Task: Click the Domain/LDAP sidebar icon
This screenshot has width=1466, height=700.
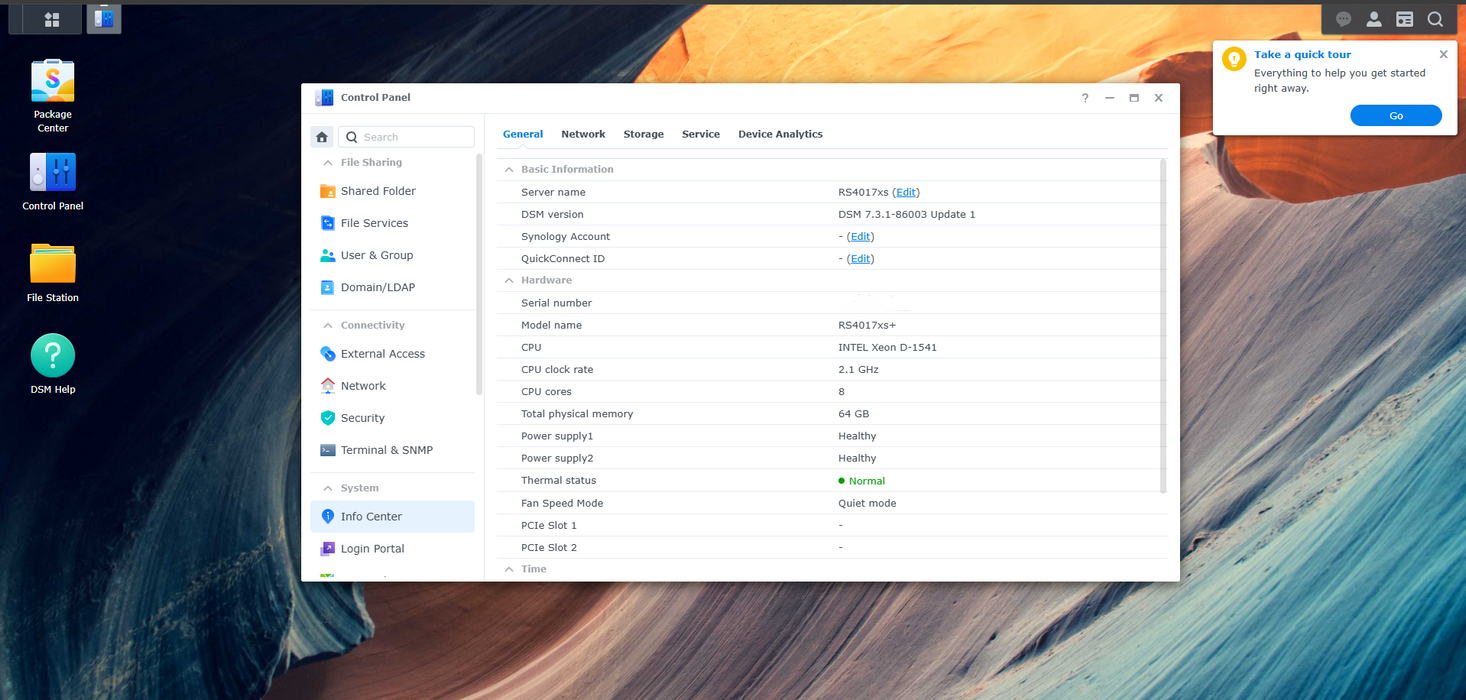Action: click(x=327, y=287)
